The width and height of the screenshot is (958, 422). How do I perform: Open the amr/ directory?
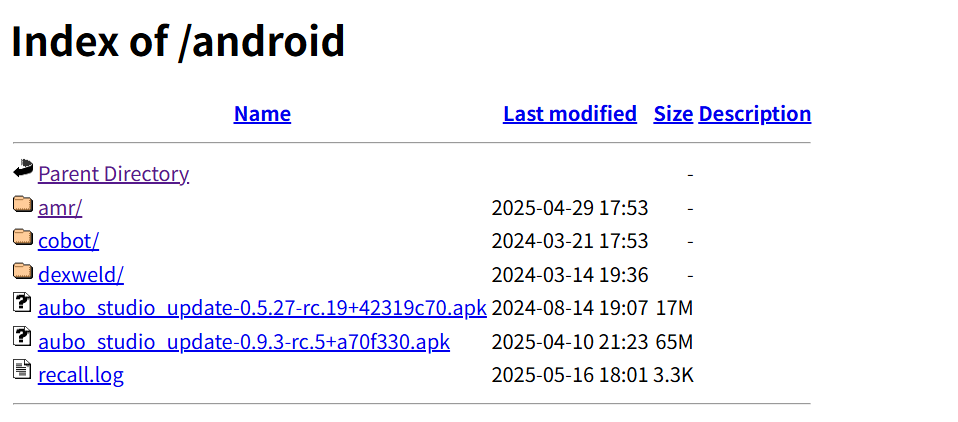60,208
